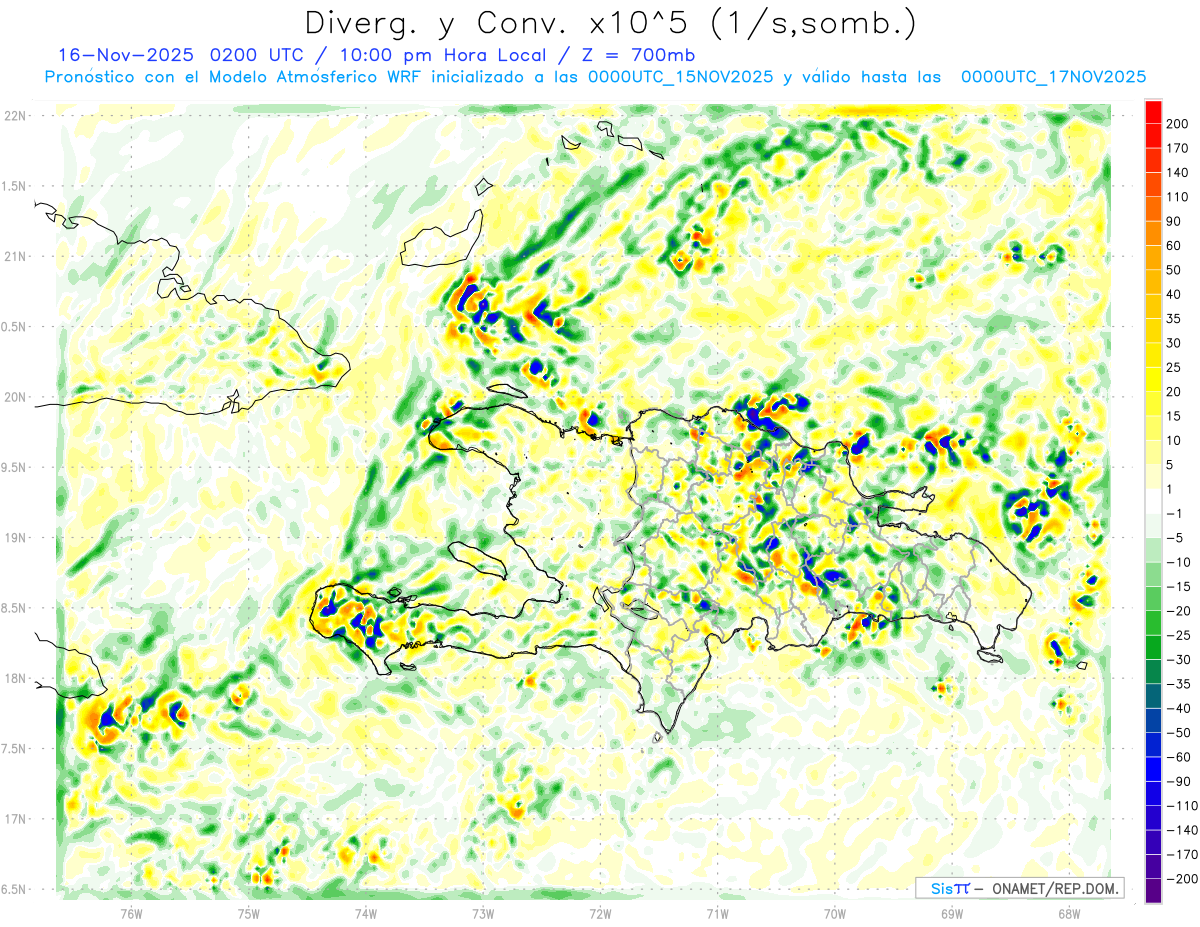
Task: Click the colorbar value -110
Action: (1182, 806)
